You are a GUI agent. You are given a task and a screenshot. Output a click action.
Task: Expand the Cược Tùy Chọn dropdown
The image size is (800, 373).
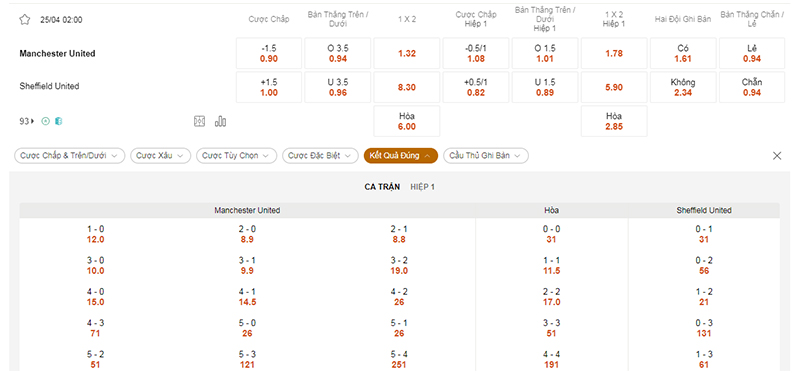click(236, 156)
